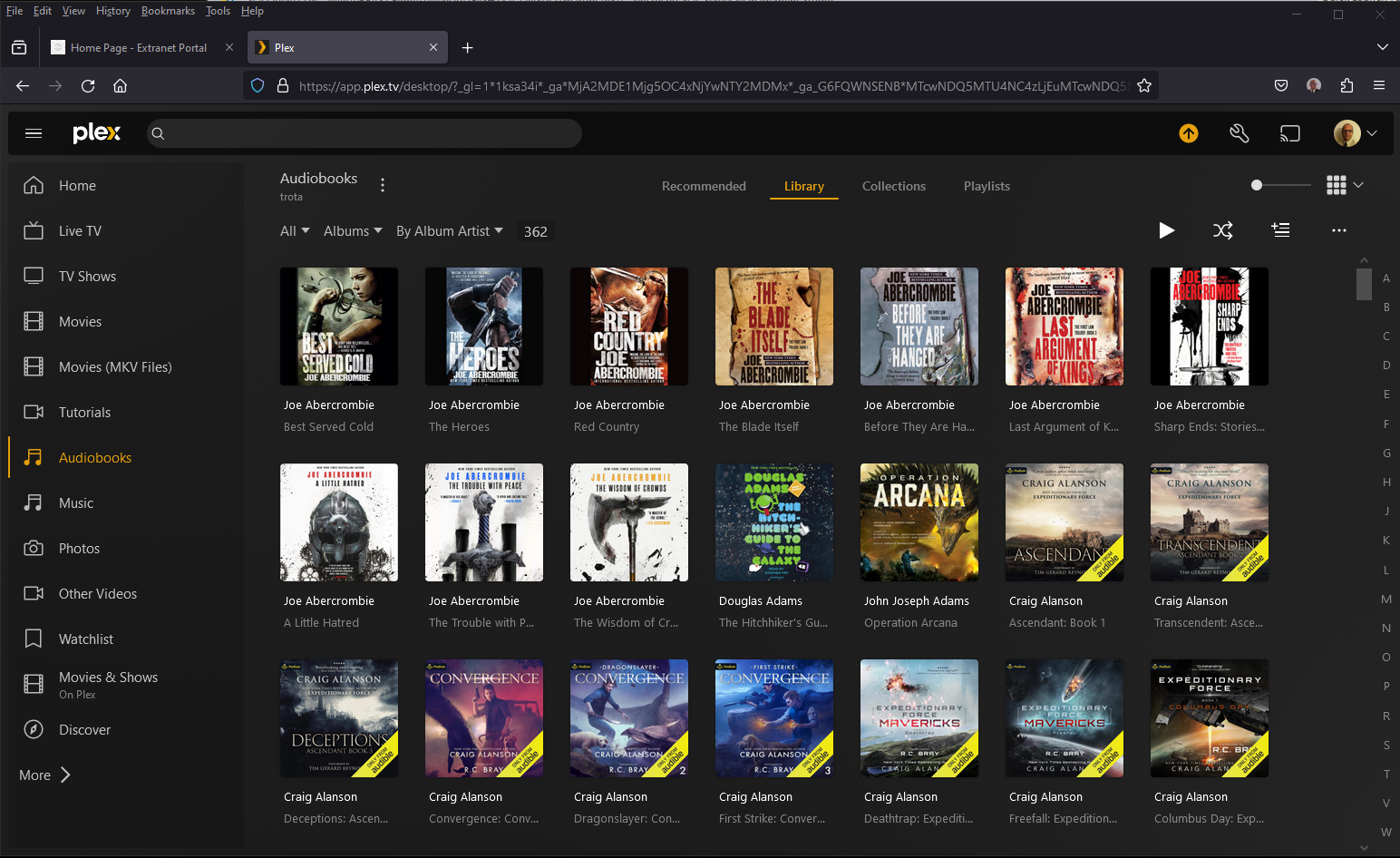The image size is (1400, 858).
Task: Open the settings wrench icon
Action: [1240, 133]
